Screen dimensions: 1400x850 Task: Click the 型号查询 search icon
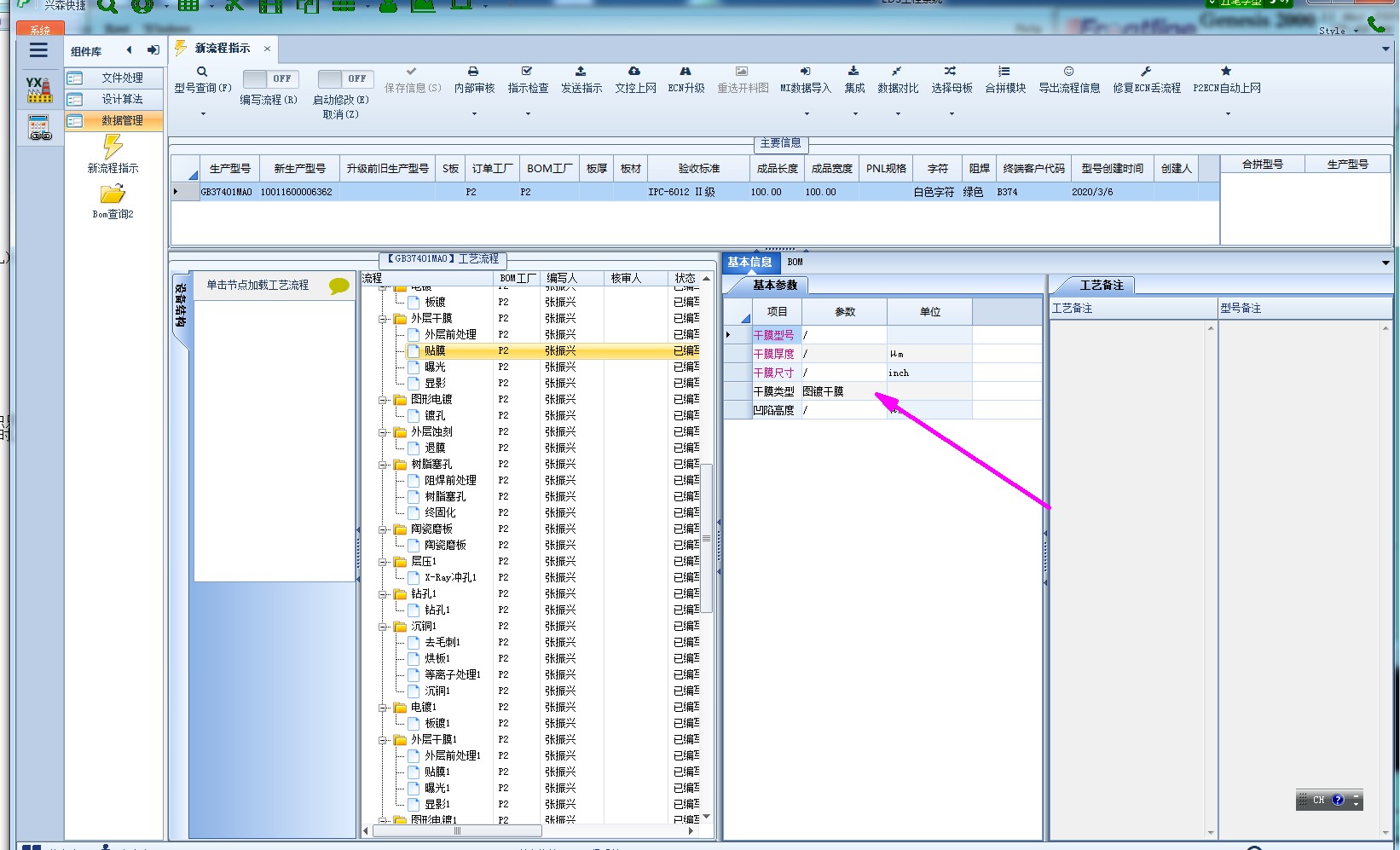202,72
